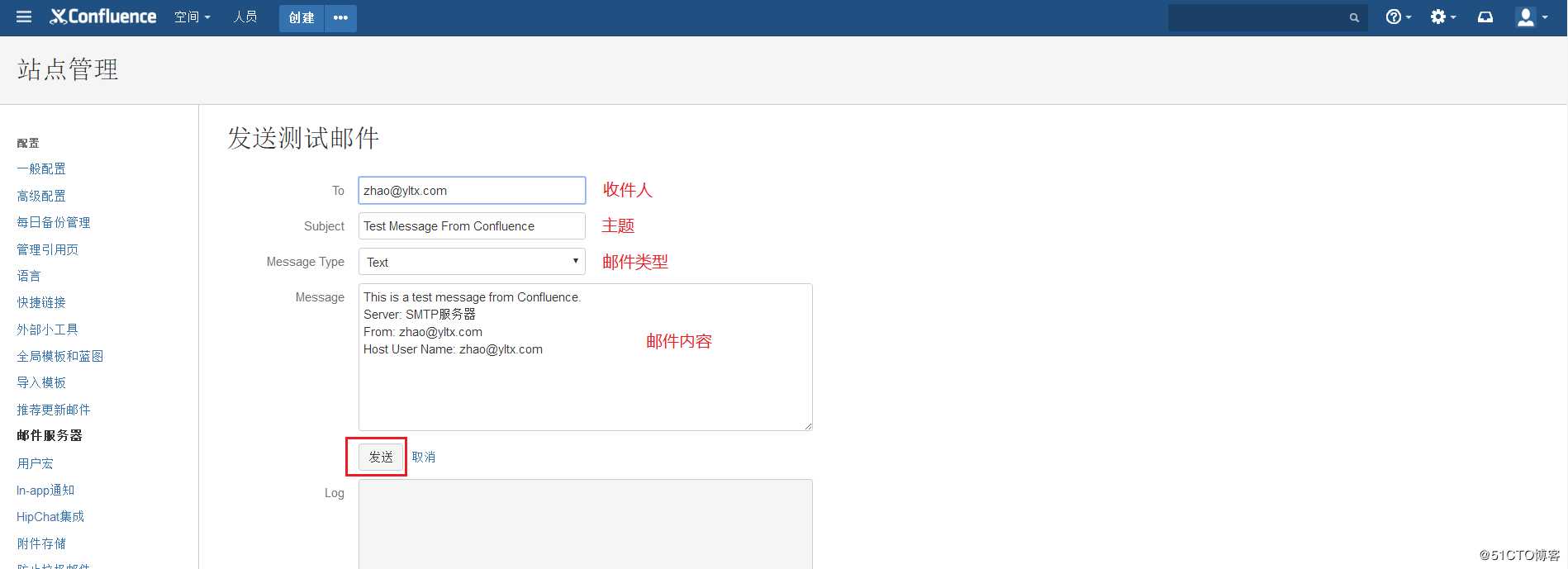1568x569 pixels.
Task: Open 每日备份管理 link
Action: pos(54,222)
